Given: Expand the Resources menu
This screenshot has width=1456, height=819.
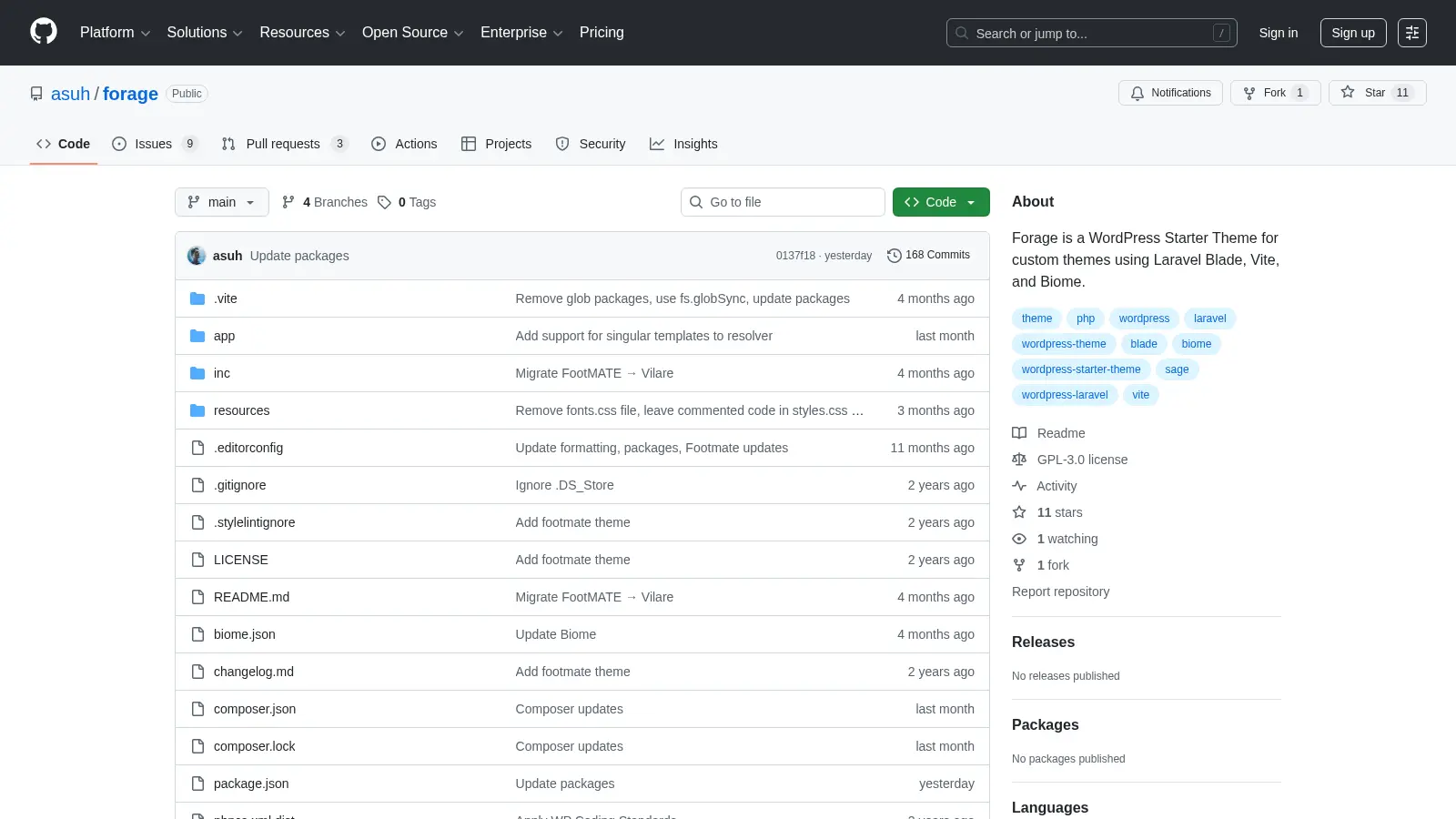Looking at the screenshot, I should tap(302, 32).
